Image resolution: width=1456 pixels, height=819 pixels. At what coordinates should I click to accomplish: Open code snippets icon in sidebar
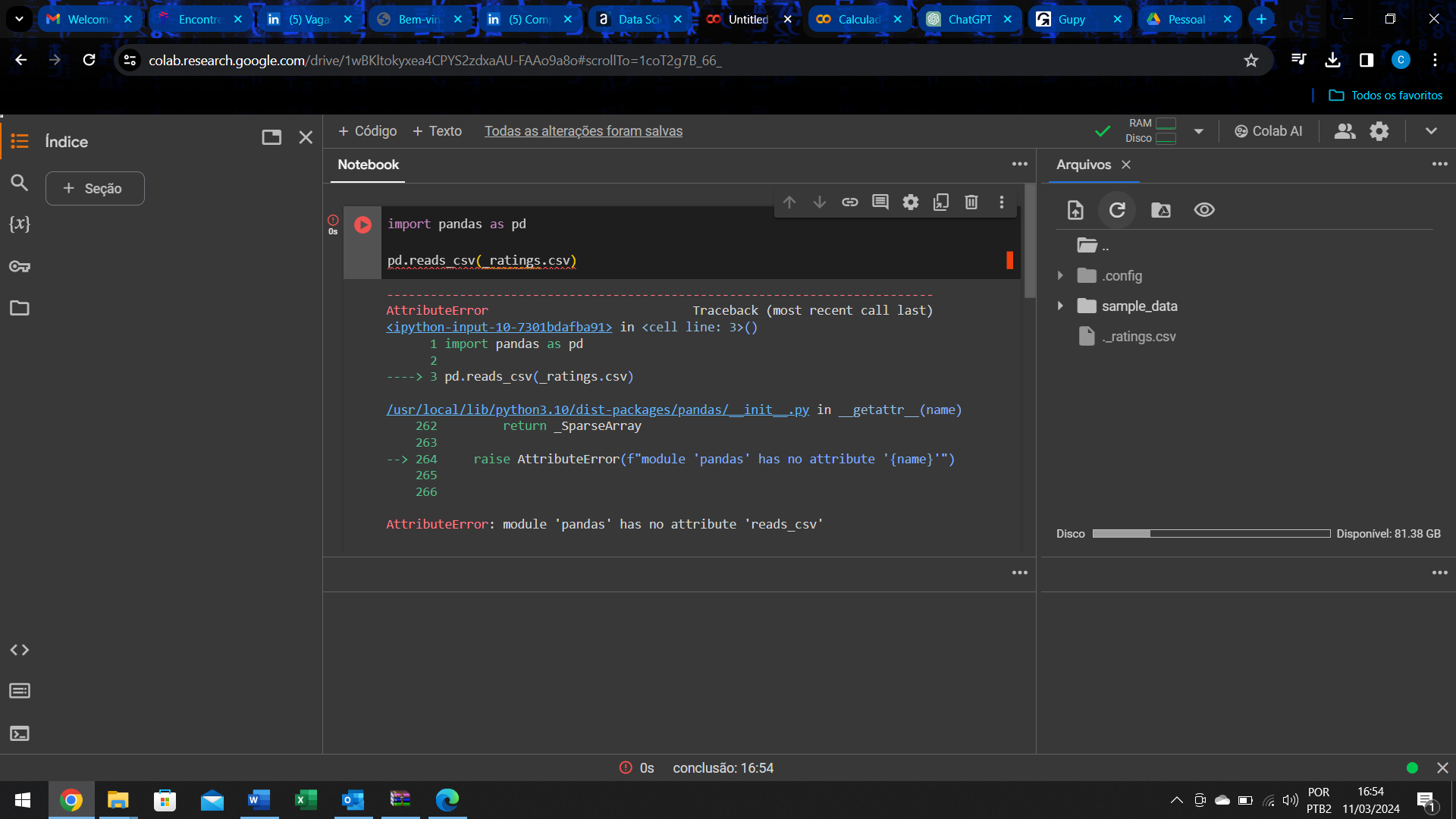pyautogui.click(x=20, y=650)
